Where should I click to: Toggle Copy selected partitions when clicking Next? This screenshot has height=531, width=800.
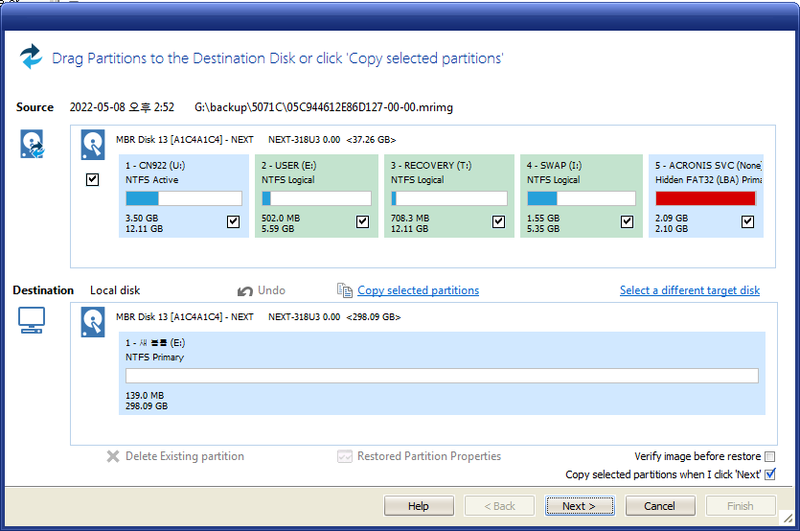[769, 474]
